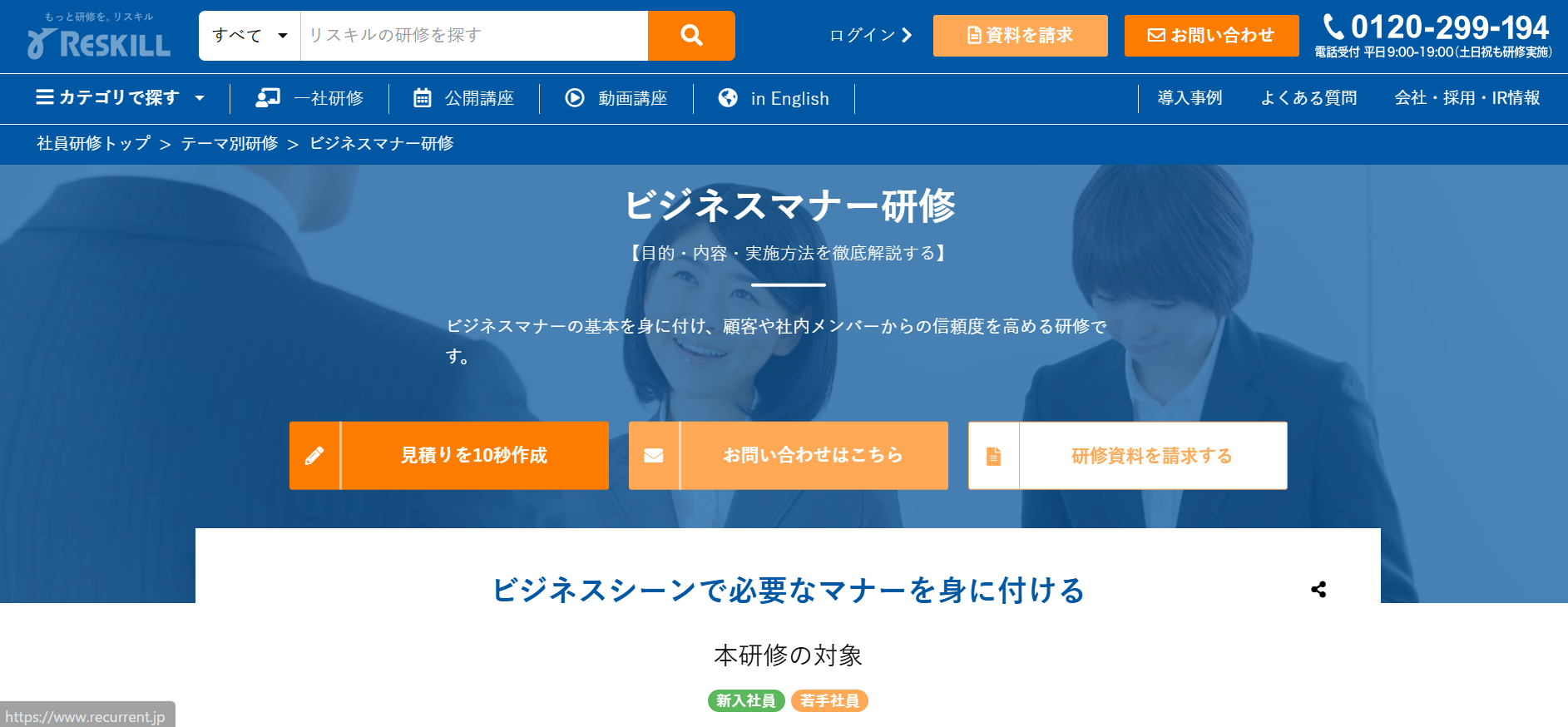Open the 公開講座 menu item
The image size is (1568, 727).
click(464, 98)
